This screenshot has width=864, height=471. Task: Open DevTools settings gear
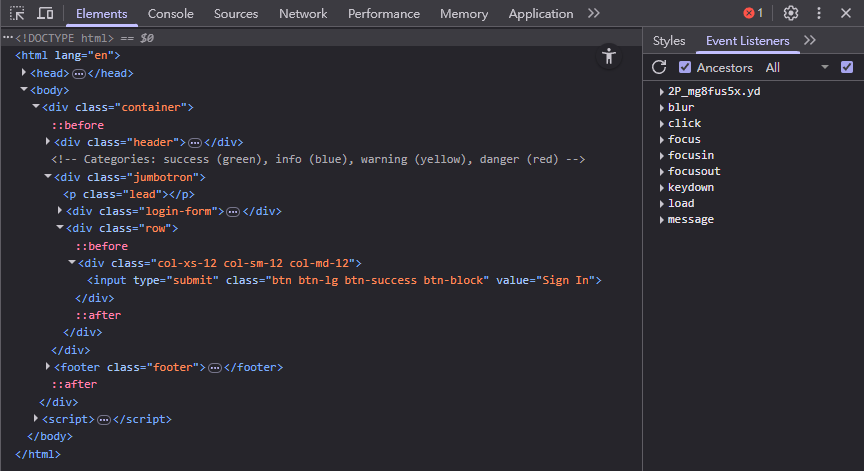(791, 13)
